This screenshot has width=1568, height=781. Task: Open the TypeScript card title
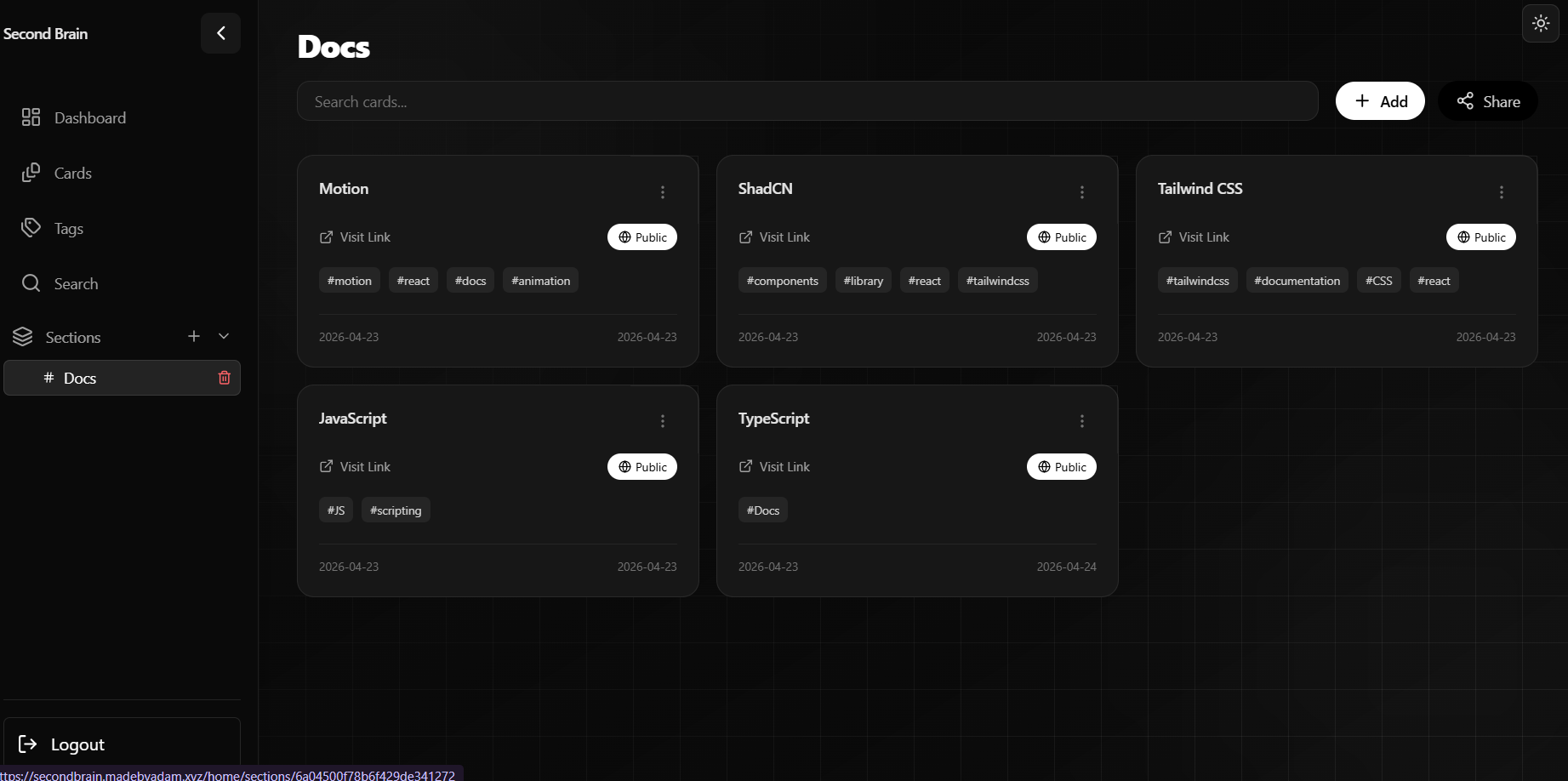tap(774, 419)
